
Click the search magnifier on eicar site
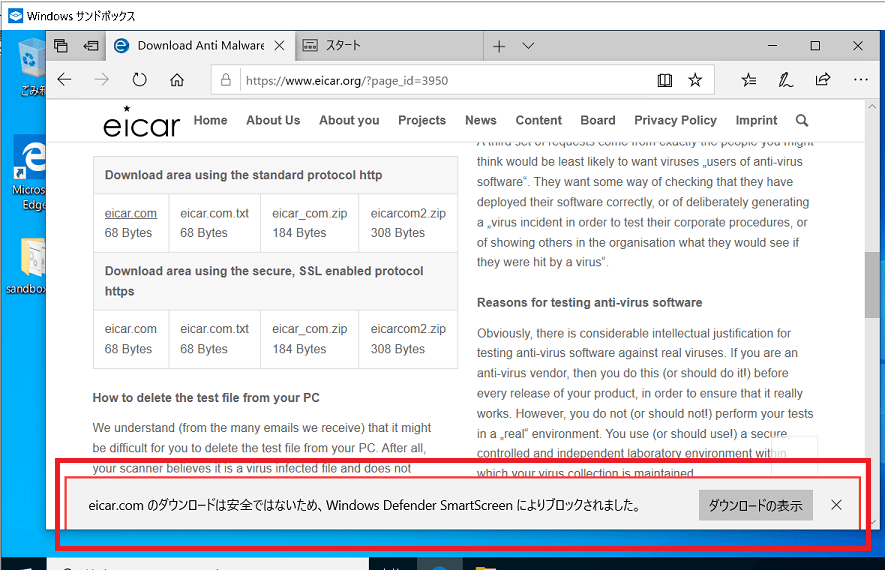(802, 120)
